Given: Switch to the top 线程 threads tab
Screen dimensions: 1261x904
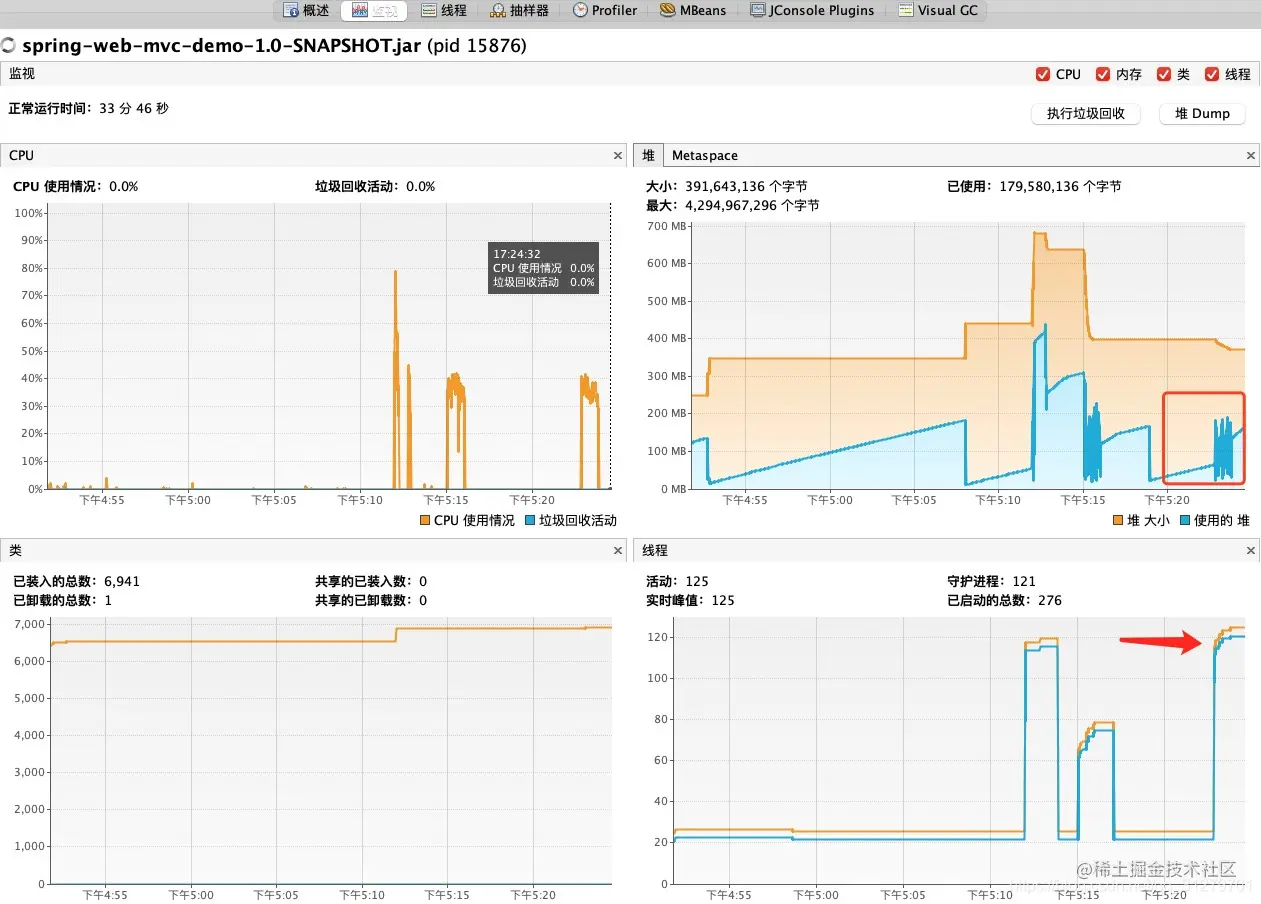Looking at the screenshot, I should click(443, 10).
